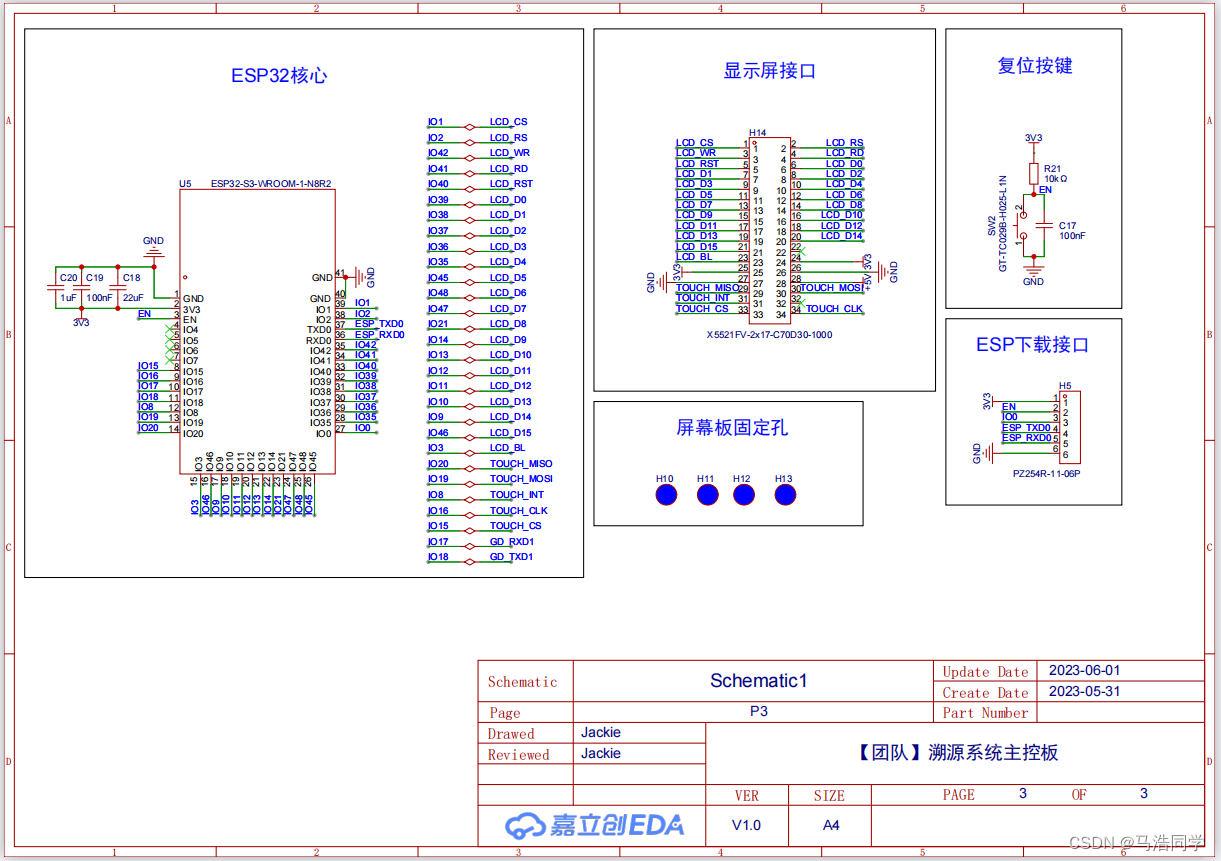Click the Schematic1 title text field

click(x=758, y=681)
